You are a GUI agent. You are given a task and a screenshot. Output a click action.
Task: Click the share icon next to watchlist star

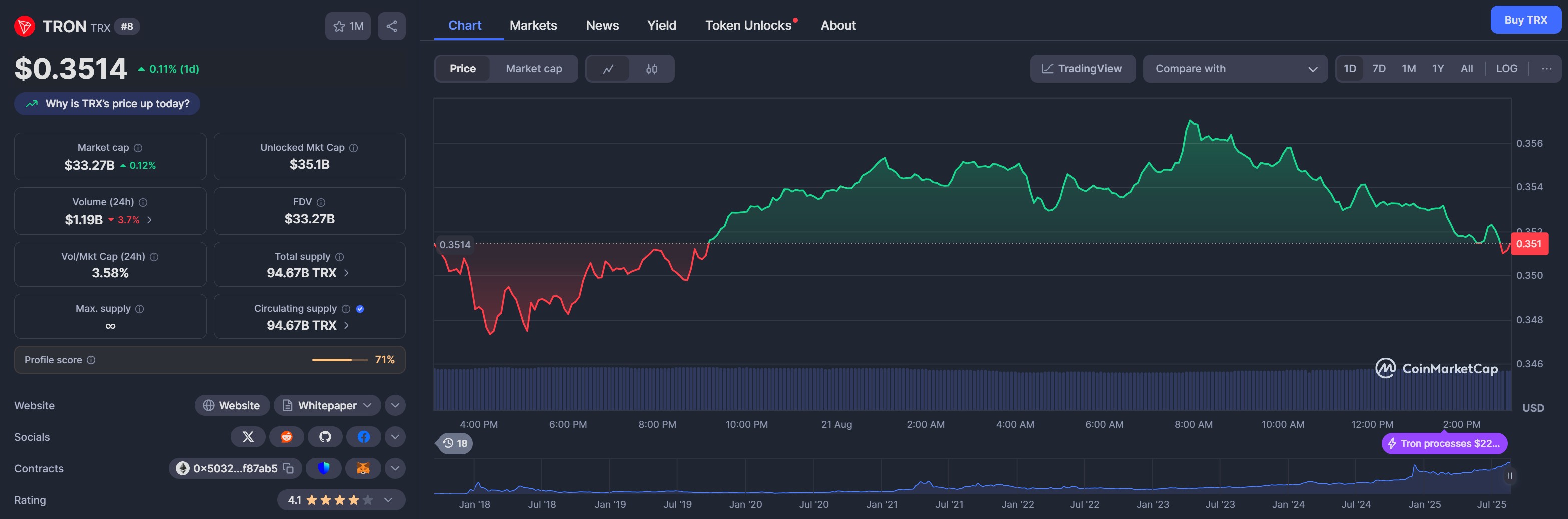[x=391, y=26]
